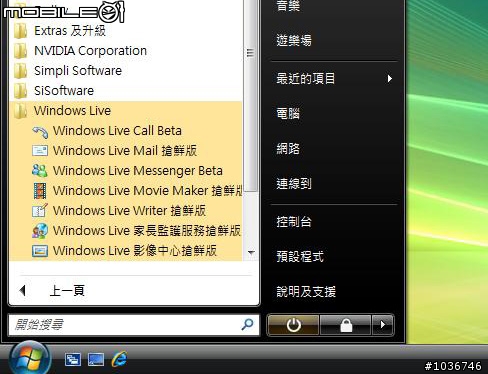Open 網路 from Start menu
The image size is (488, 374).
tap(288, 149)
